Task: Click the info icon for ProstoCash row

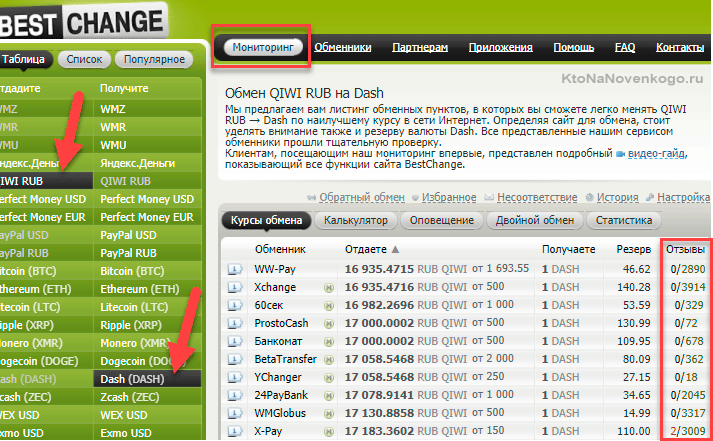Action: [235, 323]
